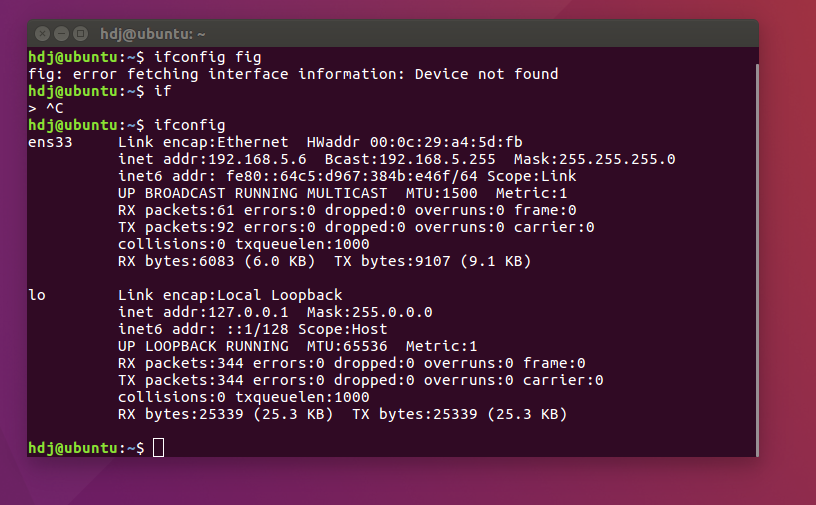The height and width of the screenshot is (505, 816).
Task: Click the ens33 interface name
Action: click(50, 142)
